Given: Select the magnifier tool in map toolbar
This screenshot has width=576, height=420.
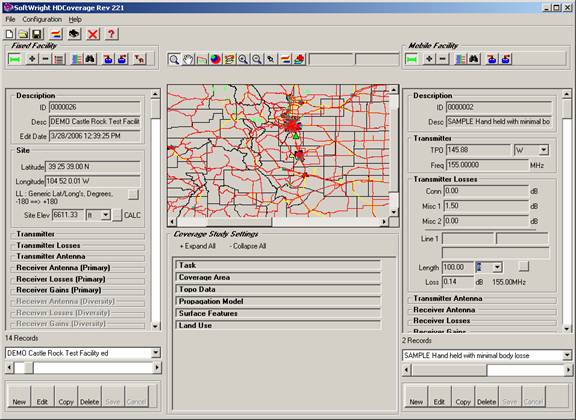Looking at the screenshot, I should (x=174, y=59).
